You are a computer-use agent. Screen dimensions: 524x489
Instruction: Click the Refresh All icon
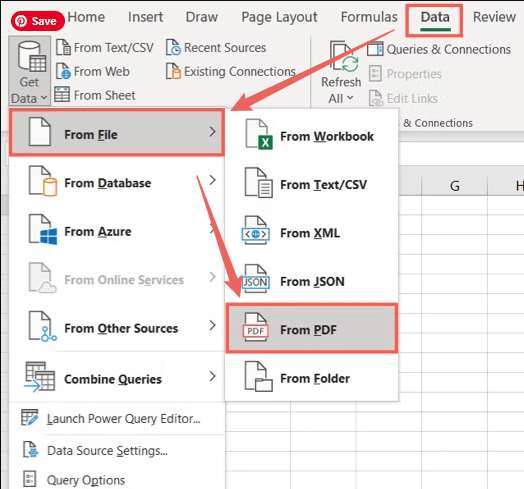coord(343,56)
